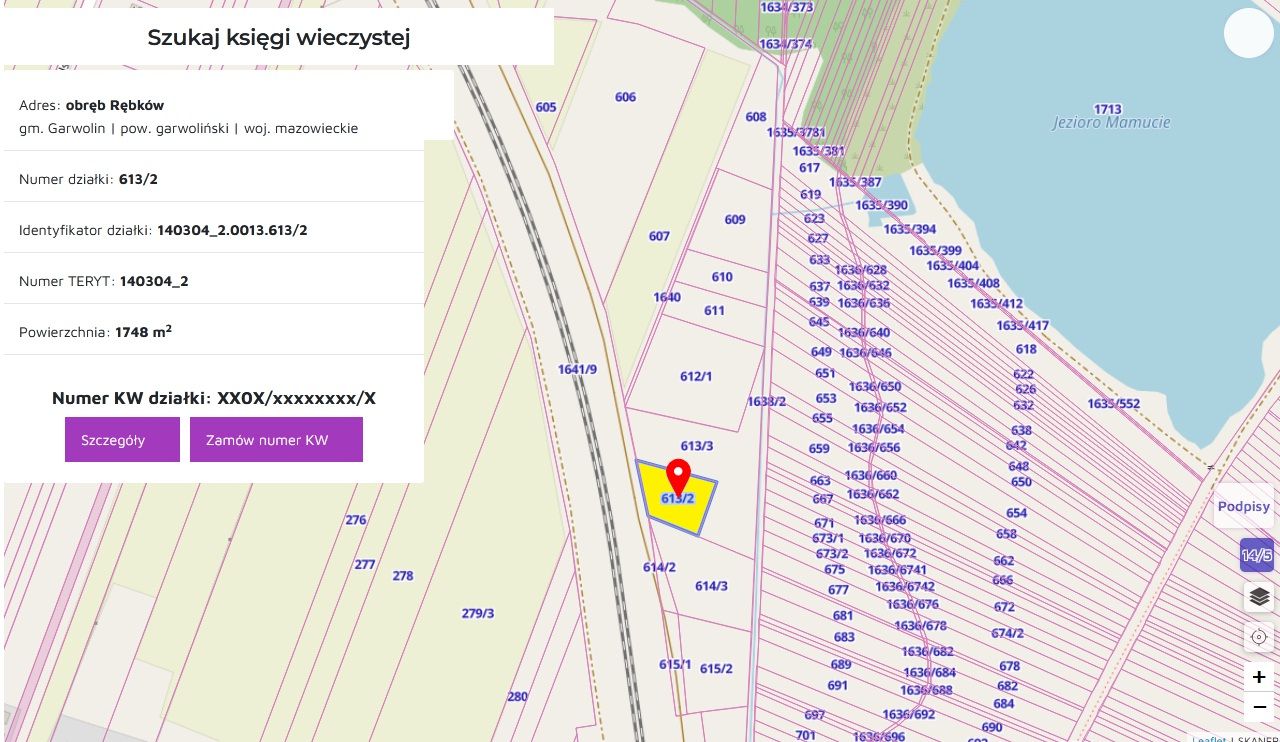
Task: Click parcel 279/3 in the green area
Action: pos(477,611)
